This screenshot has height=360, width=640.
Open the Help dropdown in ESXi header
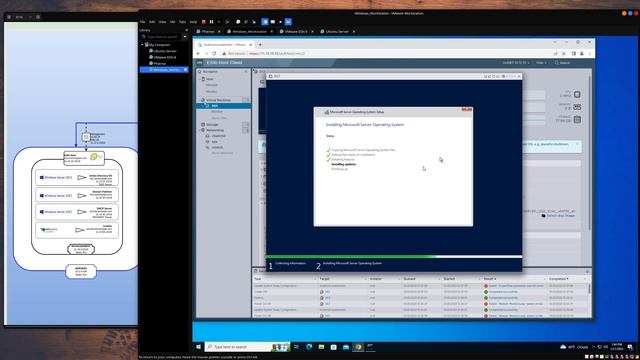pos(541,63)
